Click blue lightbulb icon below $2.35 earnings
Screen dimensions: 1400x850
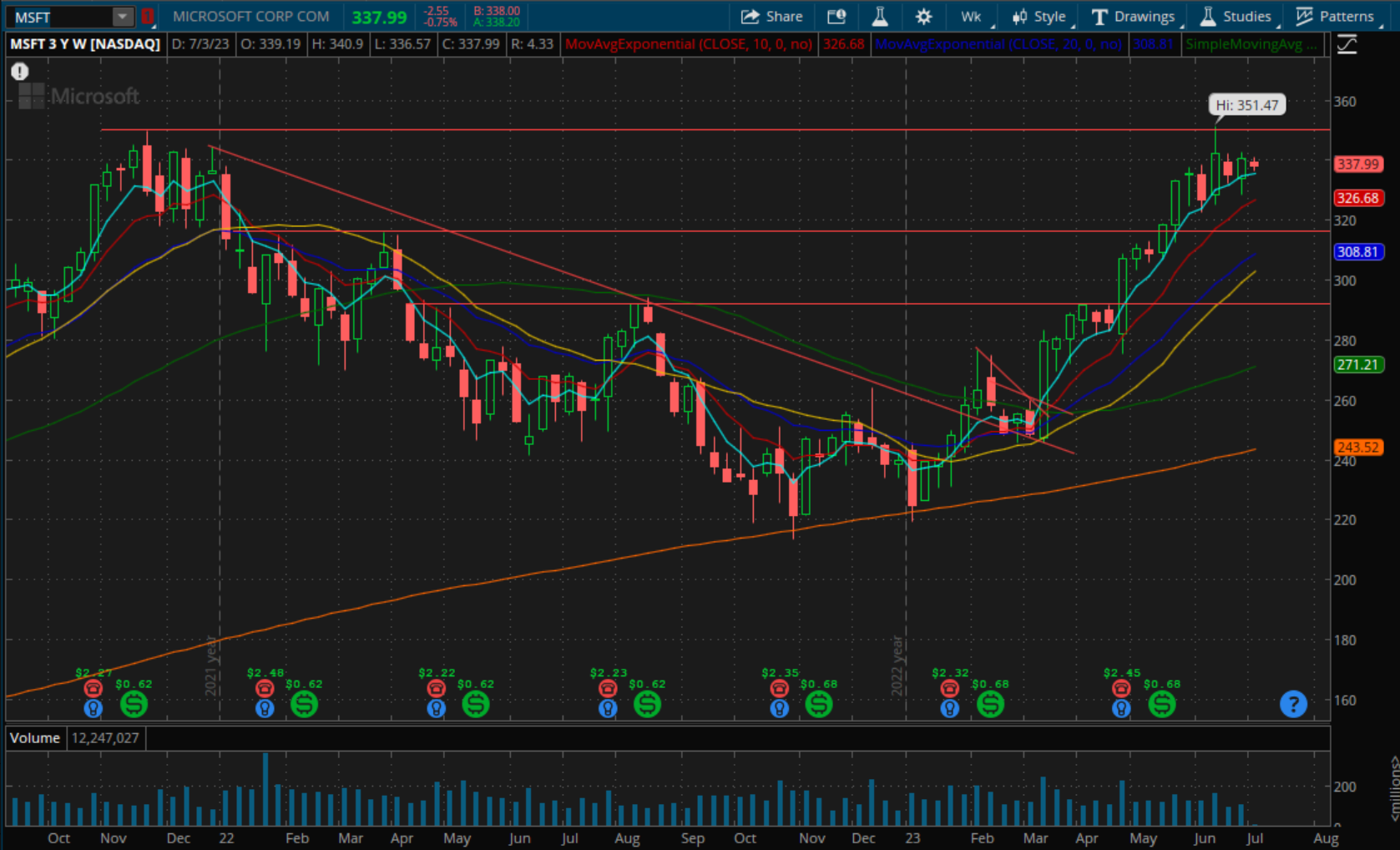pos(779,709)
